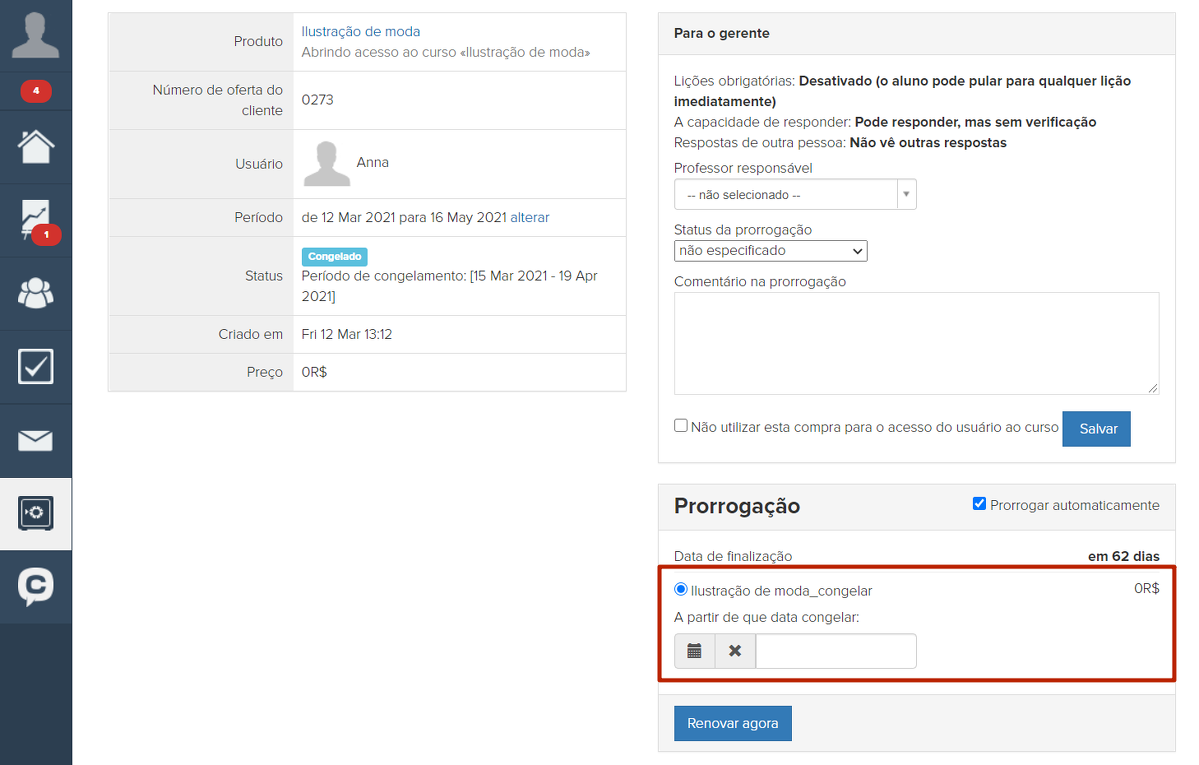Clear the freeze date with X button
Image resolution: width=1199 pixels, height=765 pixels.
pos(735,651)
